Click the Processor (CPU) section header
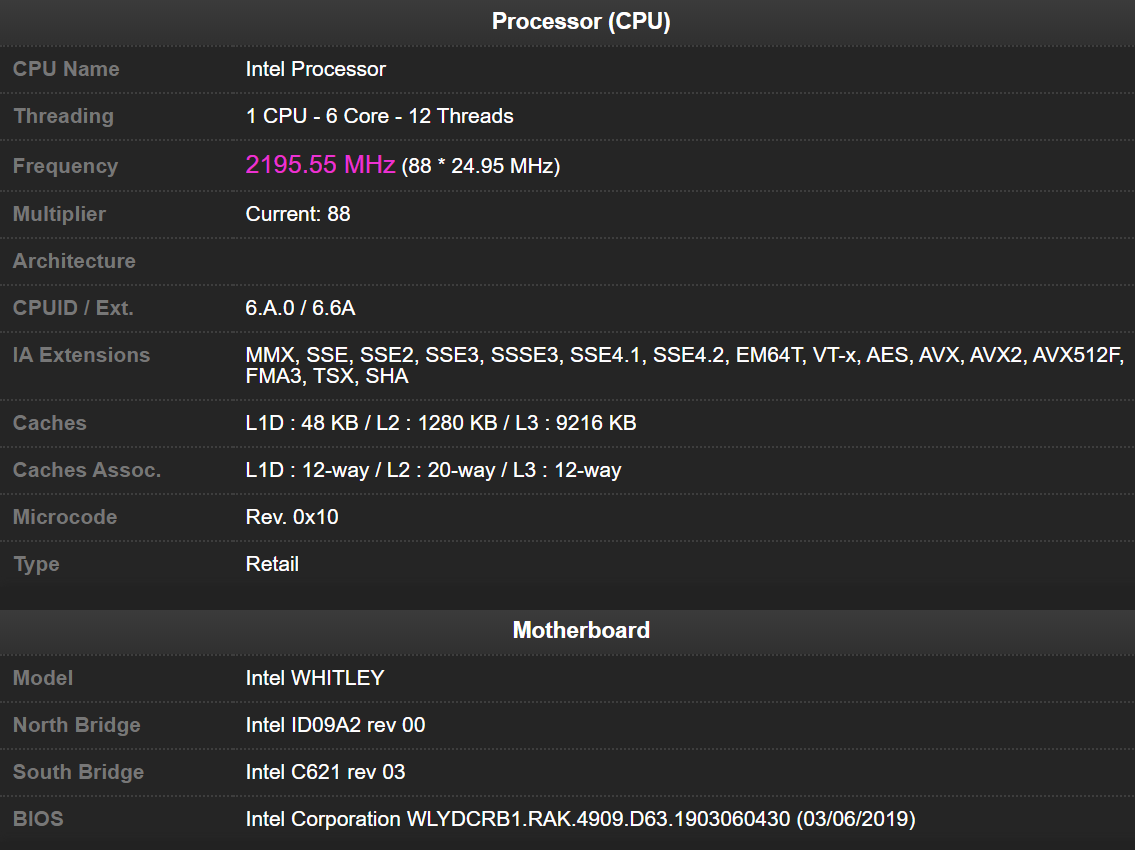 pyautogui.click(x=580, y=22)
